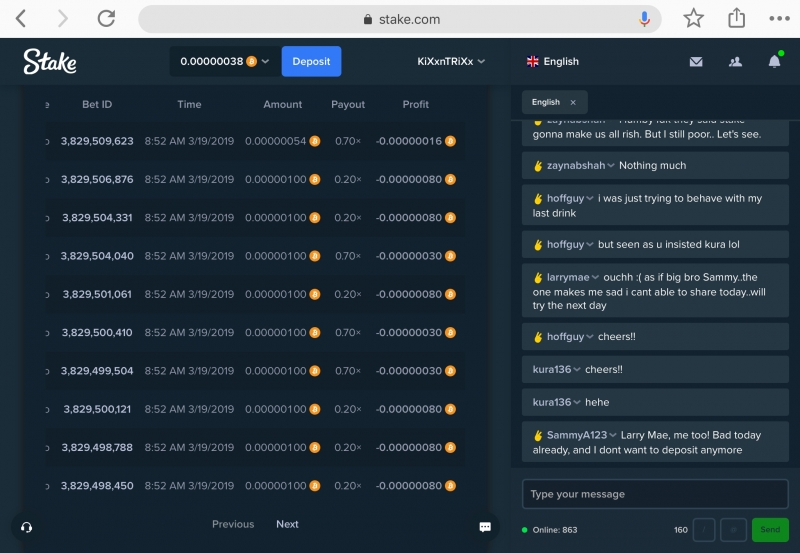Open bet 3,829,499,504
Screen dimensions: 800x553
click(97, 370)
